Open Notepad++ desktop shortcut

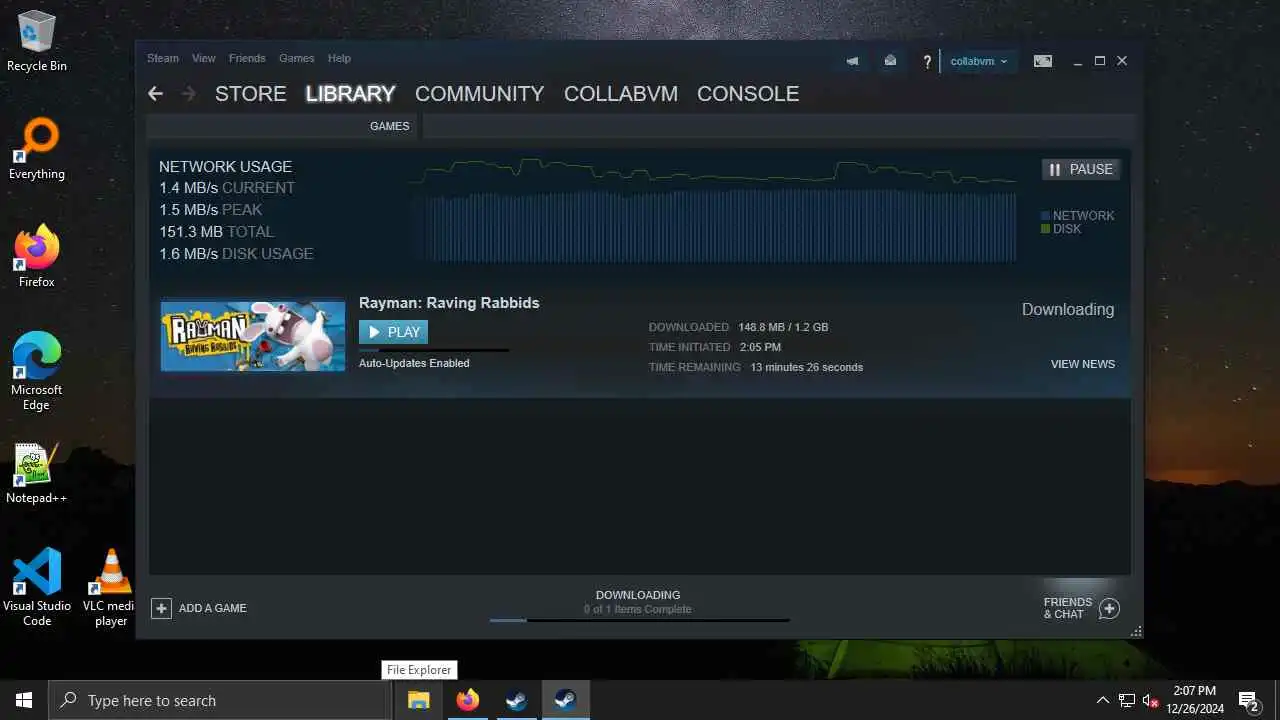tap(37, 473)
